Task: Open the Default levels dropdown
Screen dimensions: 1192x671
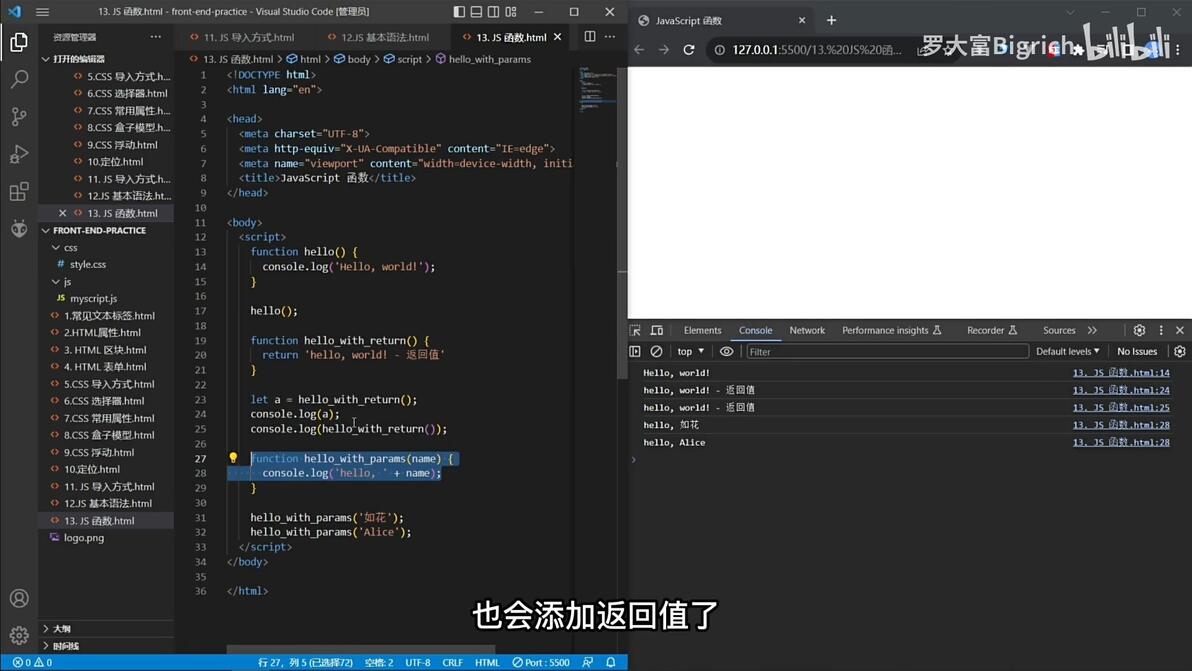Action: pyautogui.click(x=1067, y=352)
